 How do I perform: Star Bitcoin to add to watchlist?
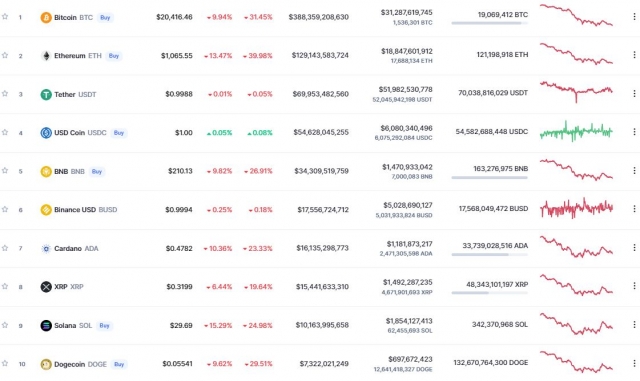(5, 17)
